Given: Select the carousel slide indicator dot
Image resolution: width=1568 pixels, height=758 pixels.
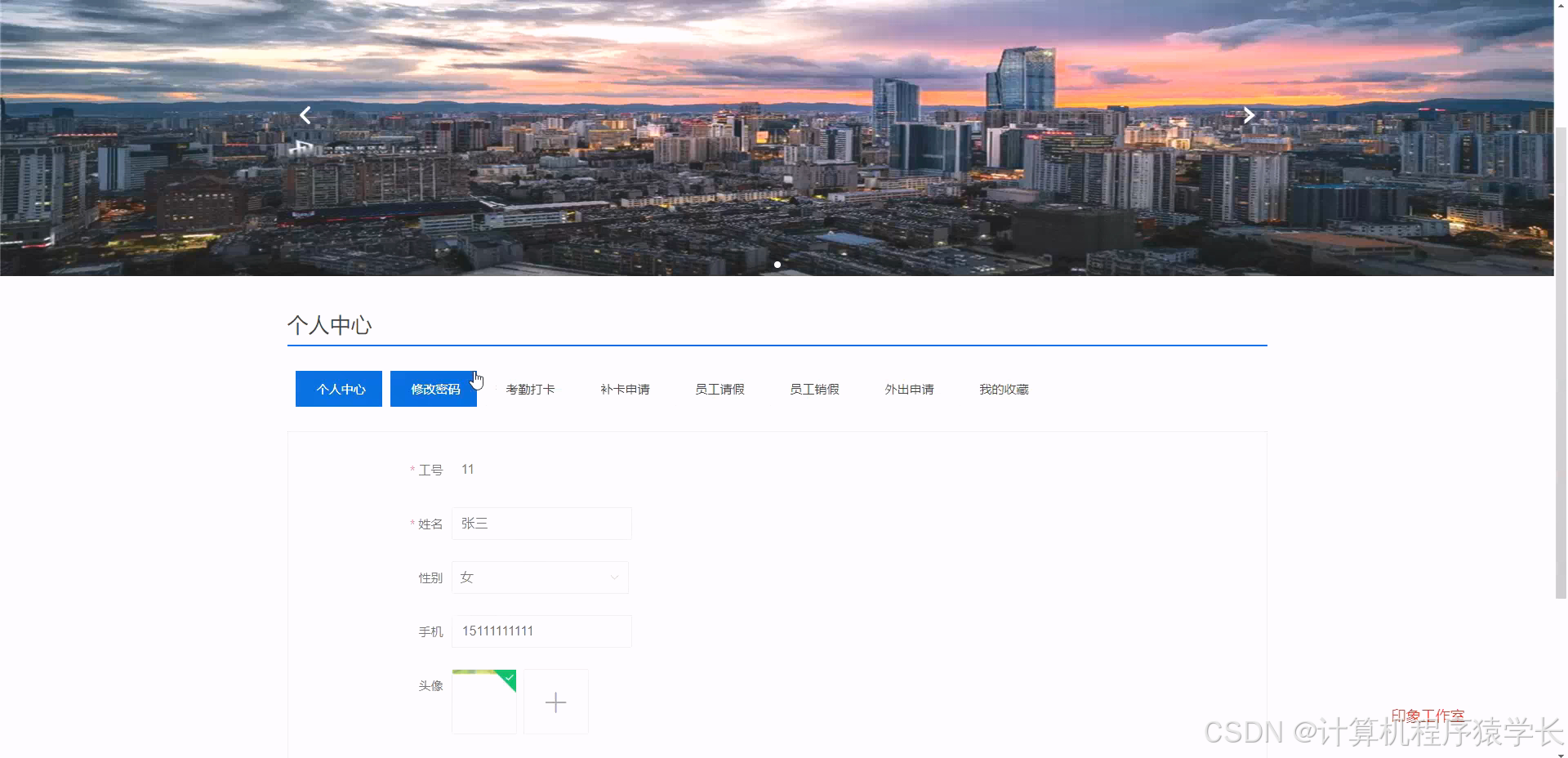Looking at the screenshot, I should (777, 265).
